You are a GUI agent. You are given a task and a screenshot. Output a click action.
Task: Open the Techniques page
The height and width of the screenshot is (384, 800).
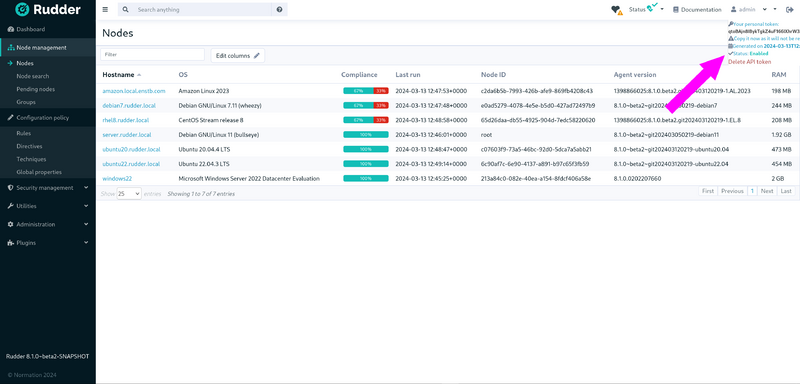tap(31, 159)
